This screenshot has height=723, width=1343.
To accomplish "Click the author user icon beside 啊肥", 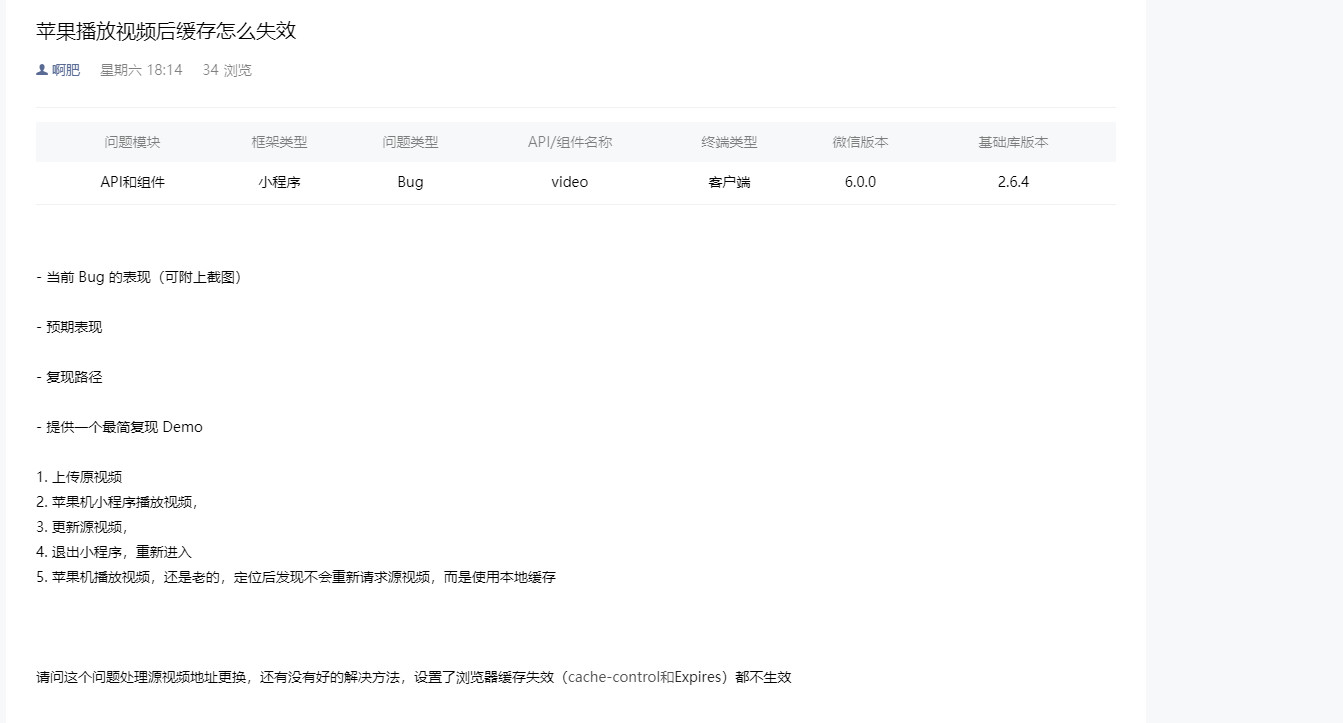I will [x=42, y=70].
